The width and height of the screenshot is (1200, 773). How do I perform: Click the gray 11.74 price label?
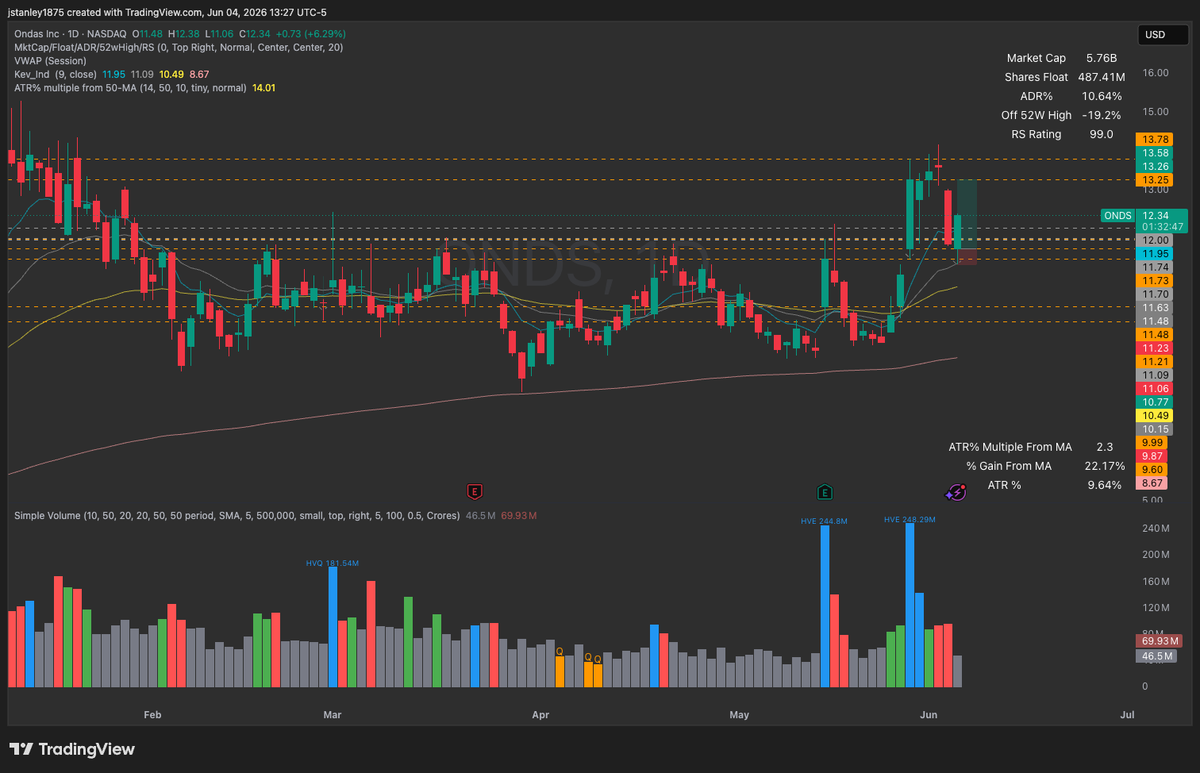coord(1155,268)
